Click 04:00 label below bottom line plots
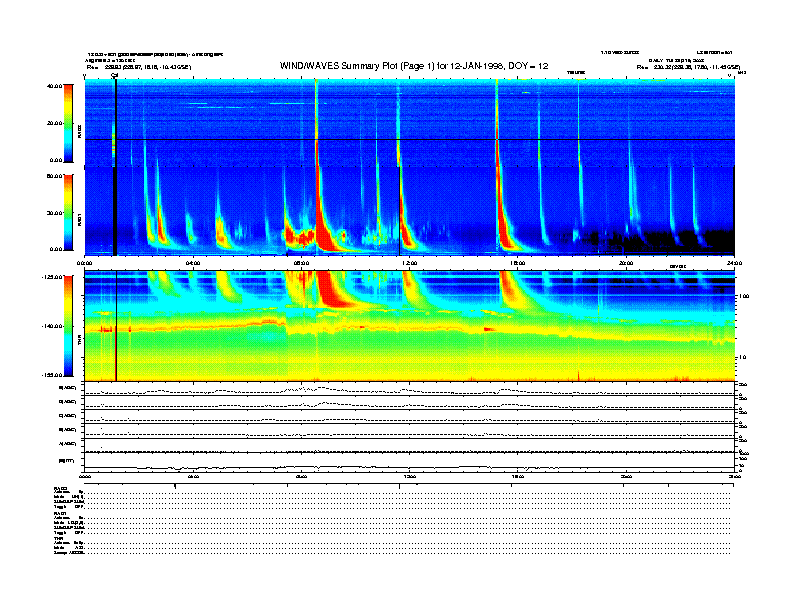This screenshot has height=612, width=792. [193, 476]
